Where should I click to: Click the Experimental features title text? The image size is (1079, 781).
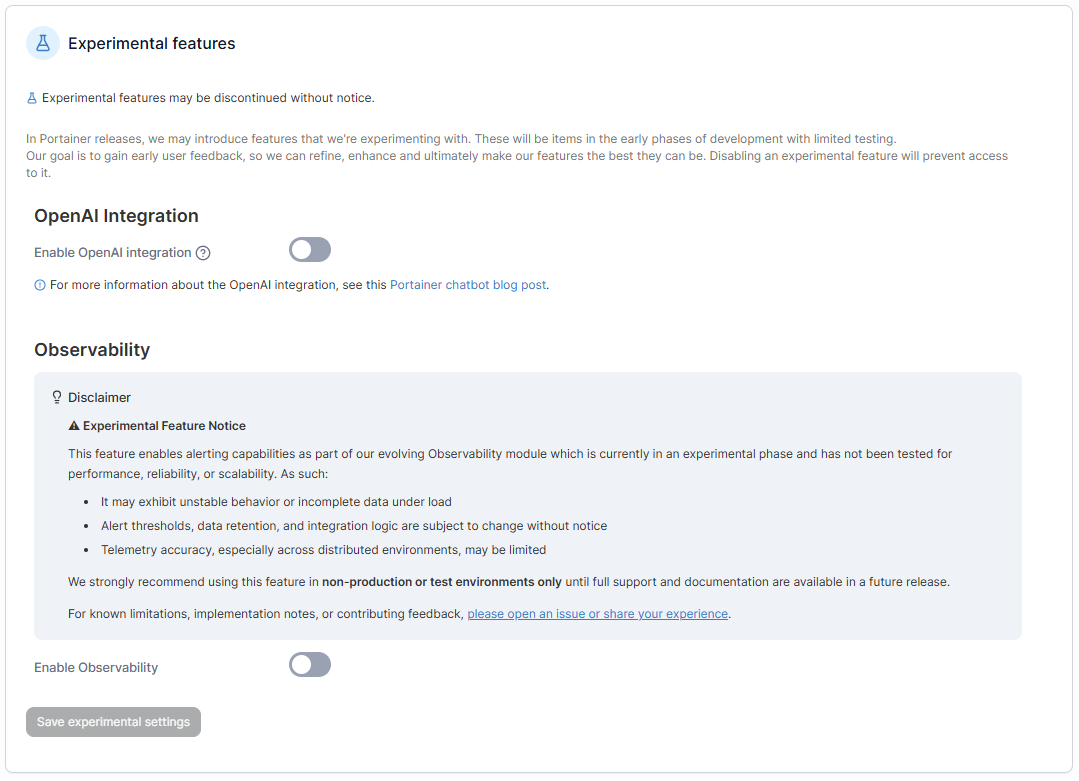click(x=152, y=43)
